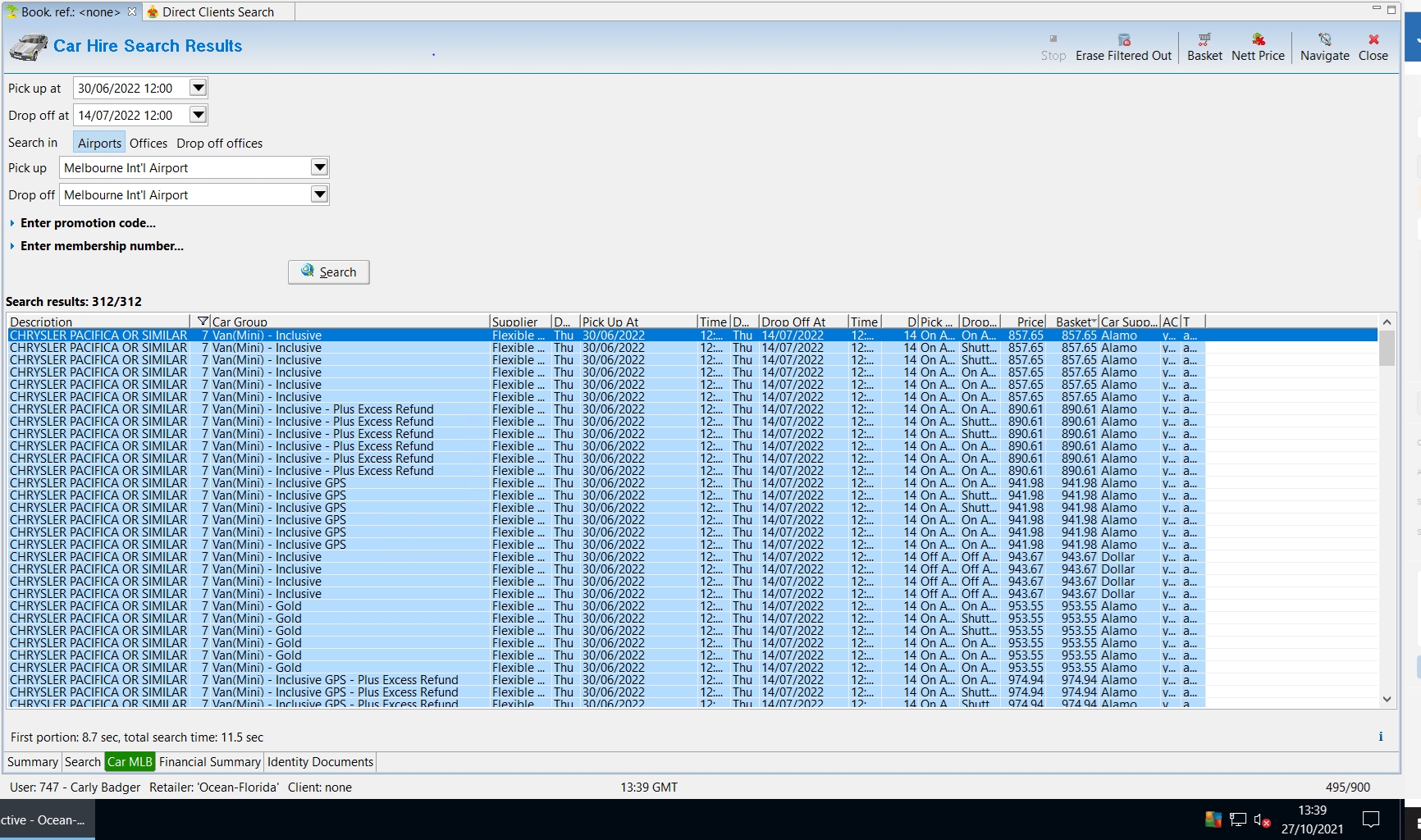This screenshot has width=1421, height=840.
Task: Click the filter icon in Car Group header
Action: pyautogui.click(x=203, y=322)
